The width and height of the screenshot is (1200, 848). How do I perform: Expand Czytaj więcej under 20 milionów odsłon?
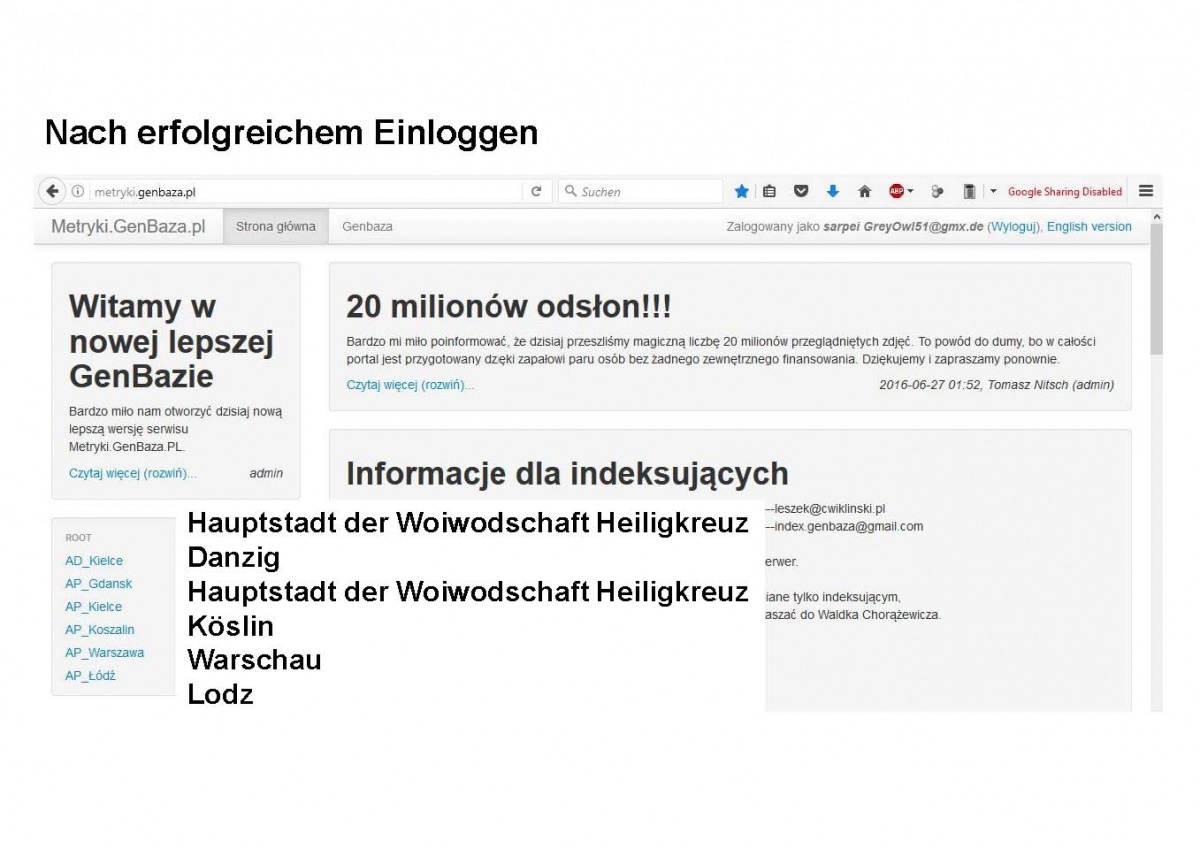click(410, 385)
